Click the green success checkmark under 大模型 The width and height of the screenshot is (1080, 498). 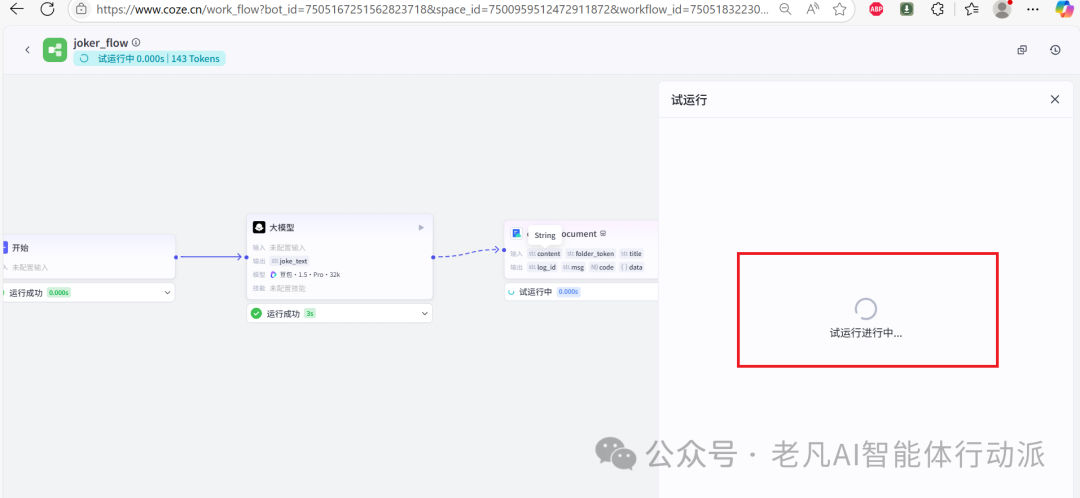(x=256, y=313)
